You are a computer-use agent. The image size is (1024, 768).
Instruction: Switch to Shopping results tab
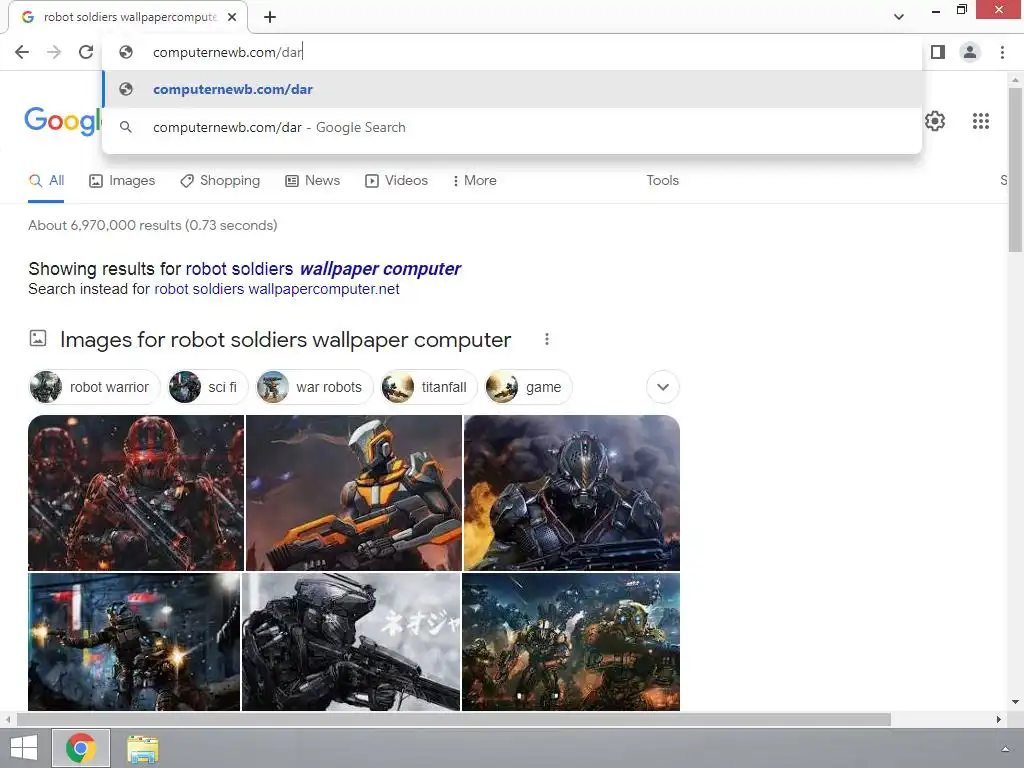(x=220, y=181)
